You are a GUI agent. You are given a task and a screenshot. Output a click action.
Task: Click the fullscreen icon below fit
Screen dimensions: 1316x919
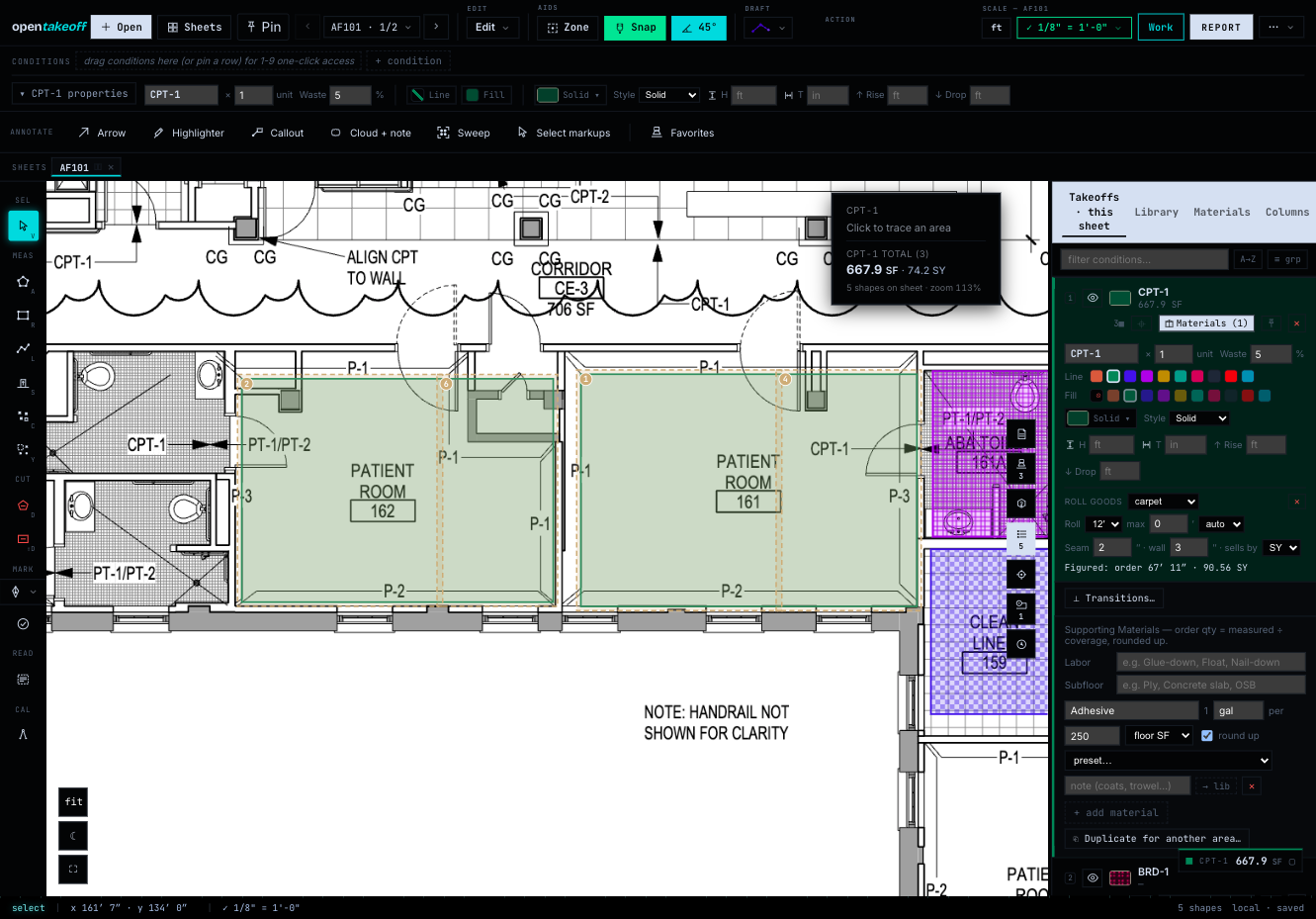coord(73,869)
